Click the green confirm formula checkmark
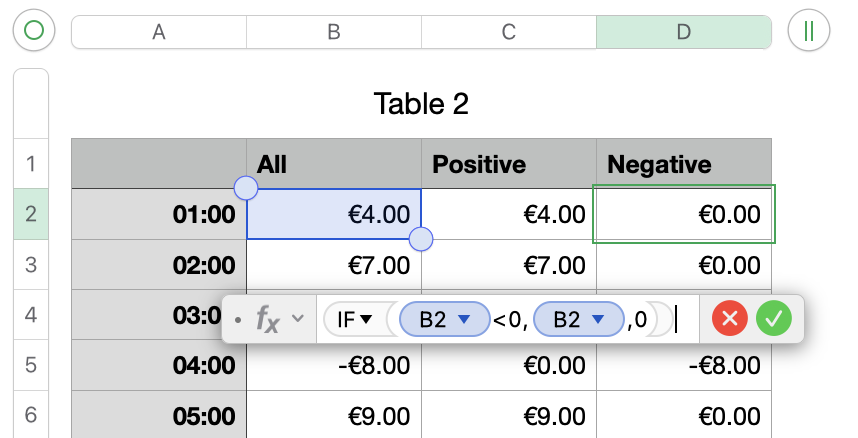The width and height of the screenshot is (858, 438). click(x=774, y=319)
